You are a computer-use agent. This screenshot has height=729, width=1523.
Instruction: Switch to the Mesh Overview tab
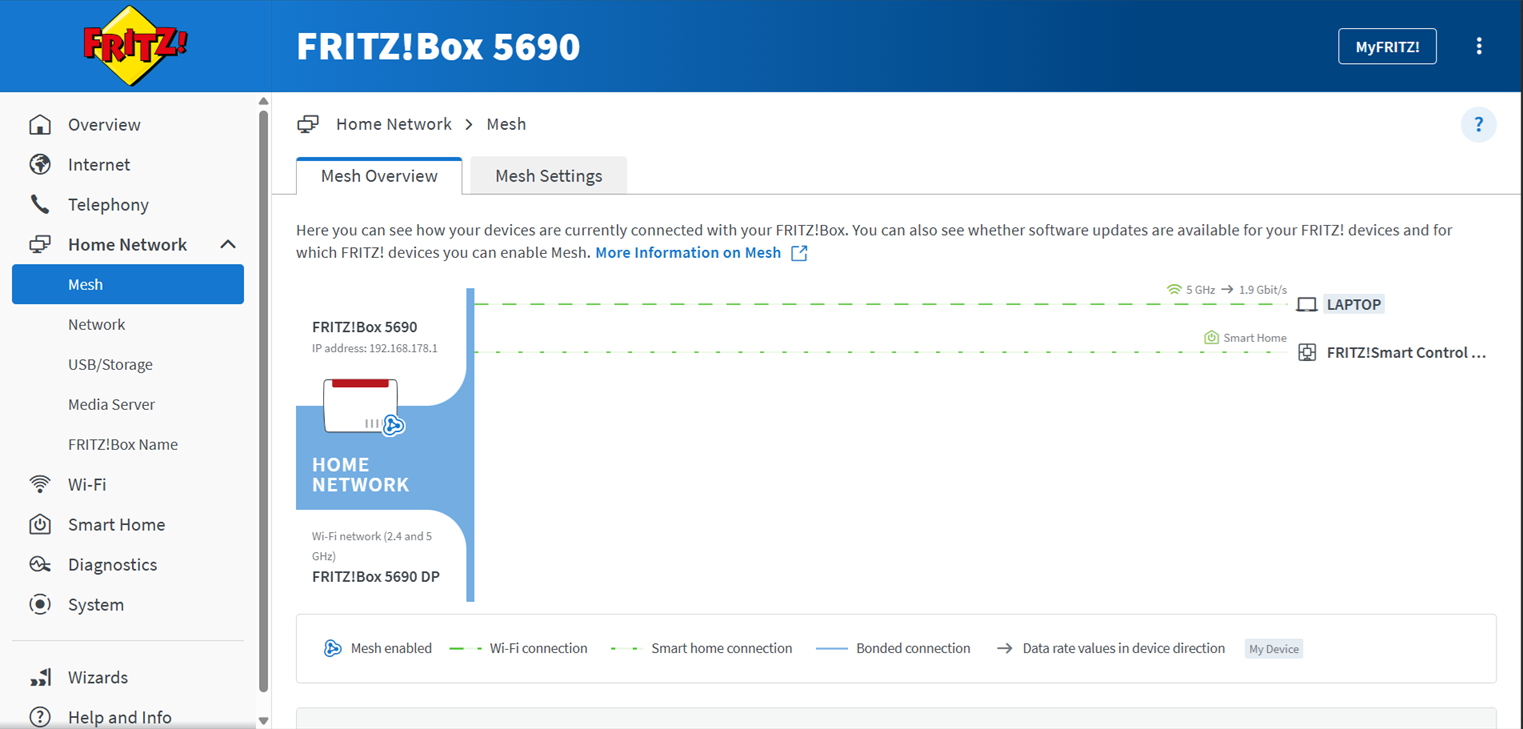coord(379,176)
